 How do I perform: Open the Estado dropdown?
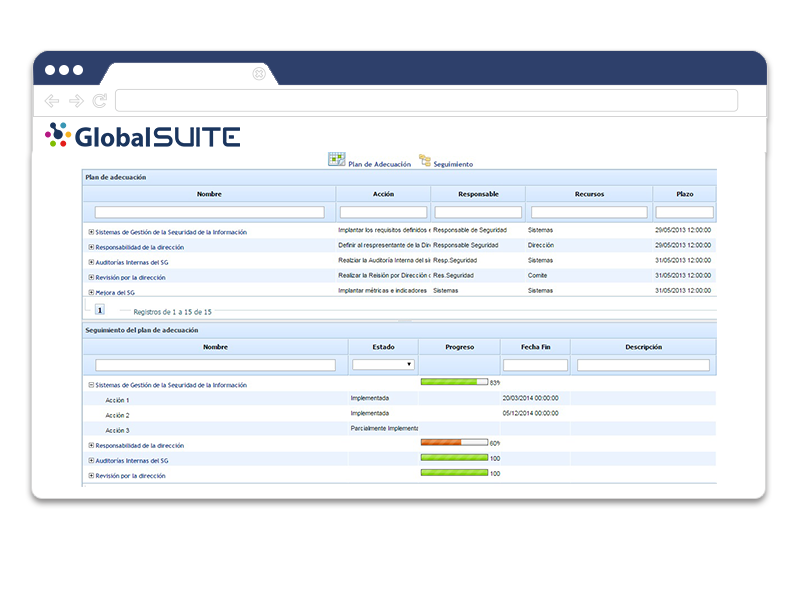pyautogui.click(x=411, y=364)
